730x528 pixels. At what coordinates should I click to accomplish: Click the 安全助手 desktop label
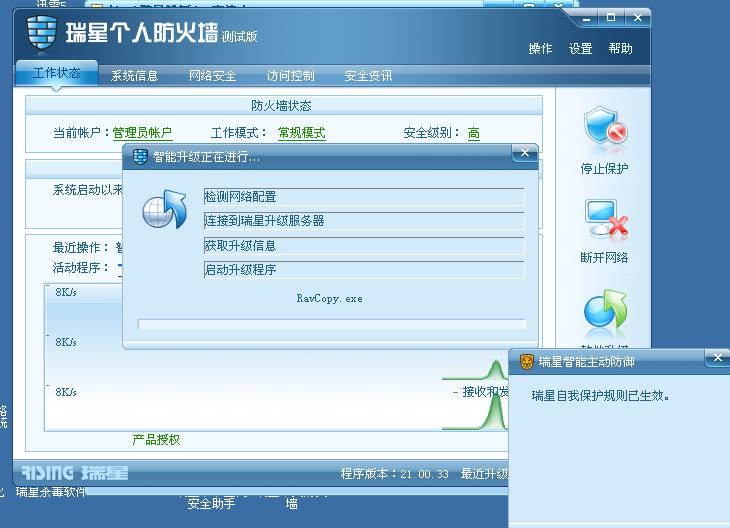[211, 503]
